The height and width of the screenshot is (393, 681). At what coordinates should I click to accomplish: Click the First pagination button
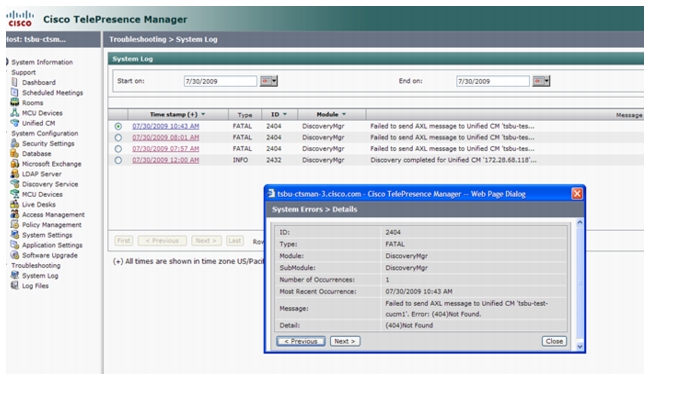point(124,241)
